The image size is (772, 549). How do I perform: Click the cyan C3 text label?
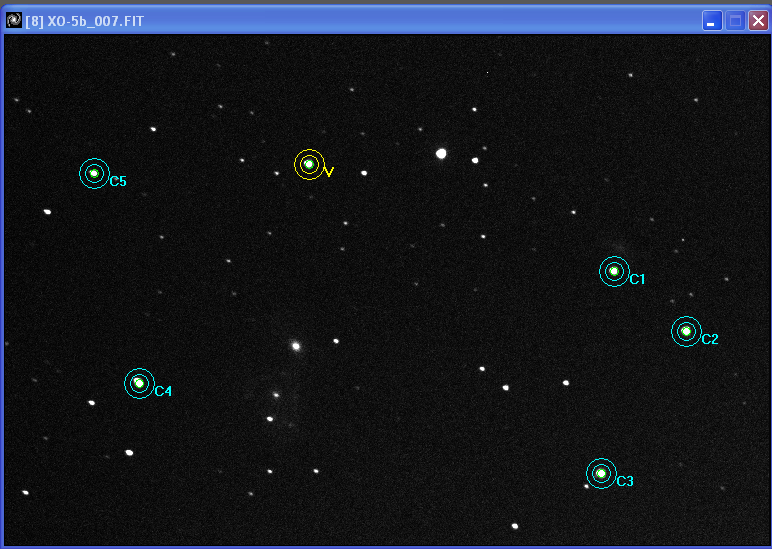point(625,482)
